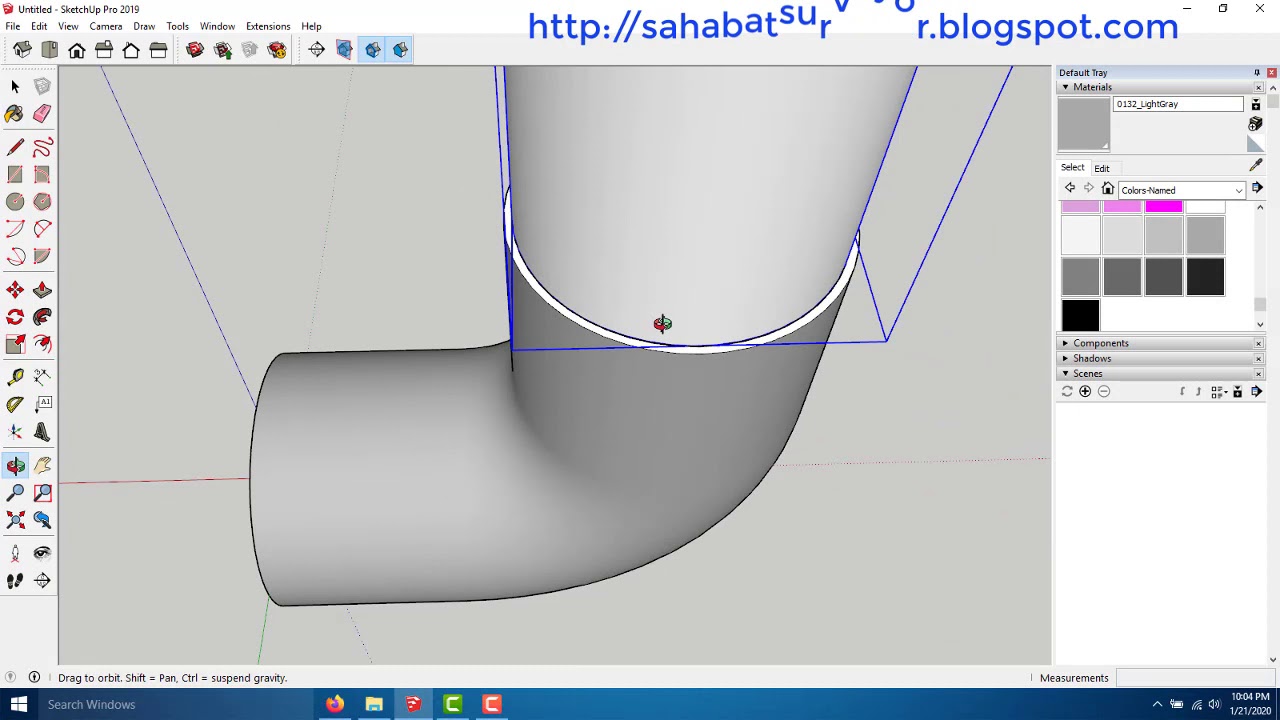Open the 3D Warehouse toolbar icon

coord(195,50)
